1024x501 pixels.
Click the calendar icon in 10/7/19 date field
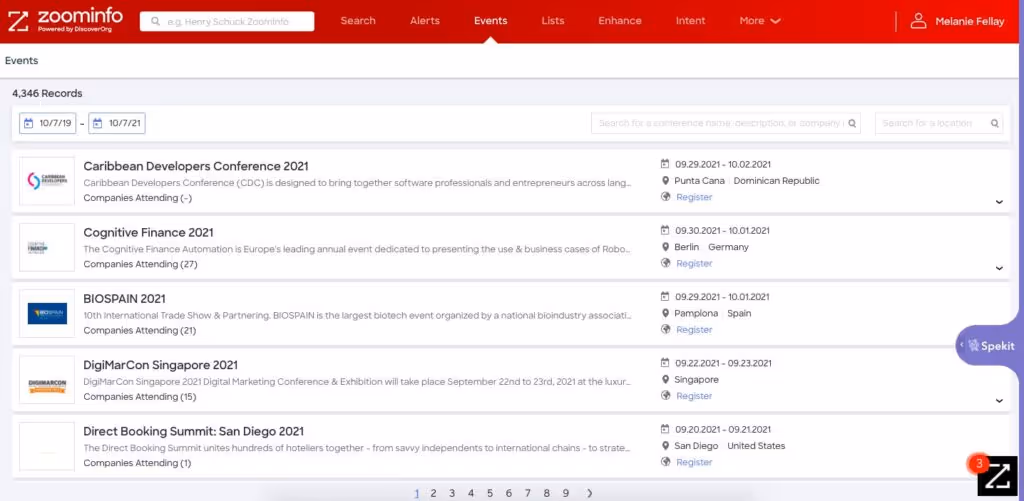[28, 123]
